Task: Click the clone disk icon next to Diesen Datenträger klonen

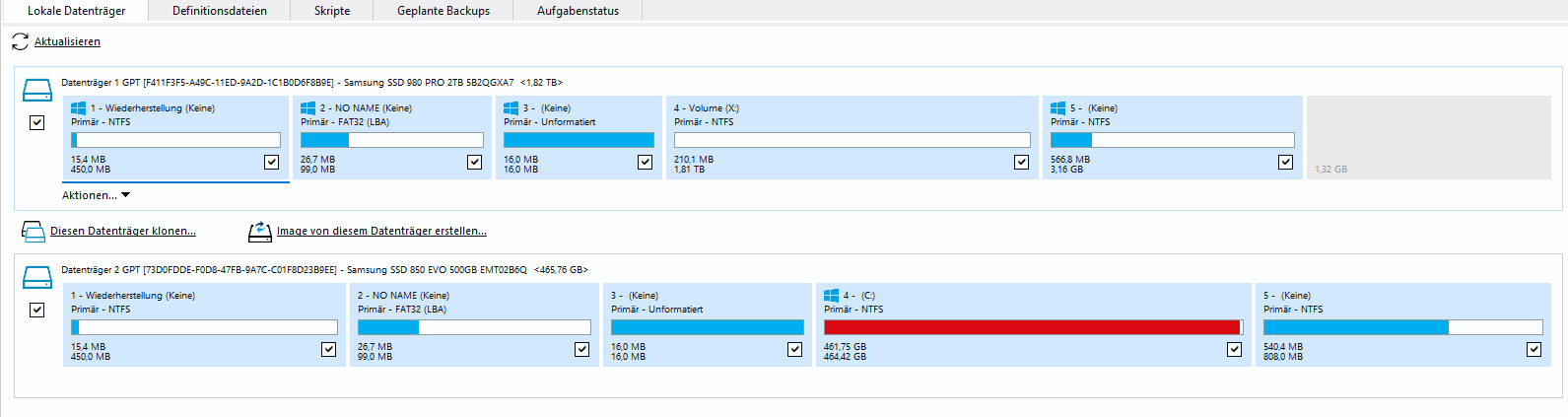Action: 34,232
